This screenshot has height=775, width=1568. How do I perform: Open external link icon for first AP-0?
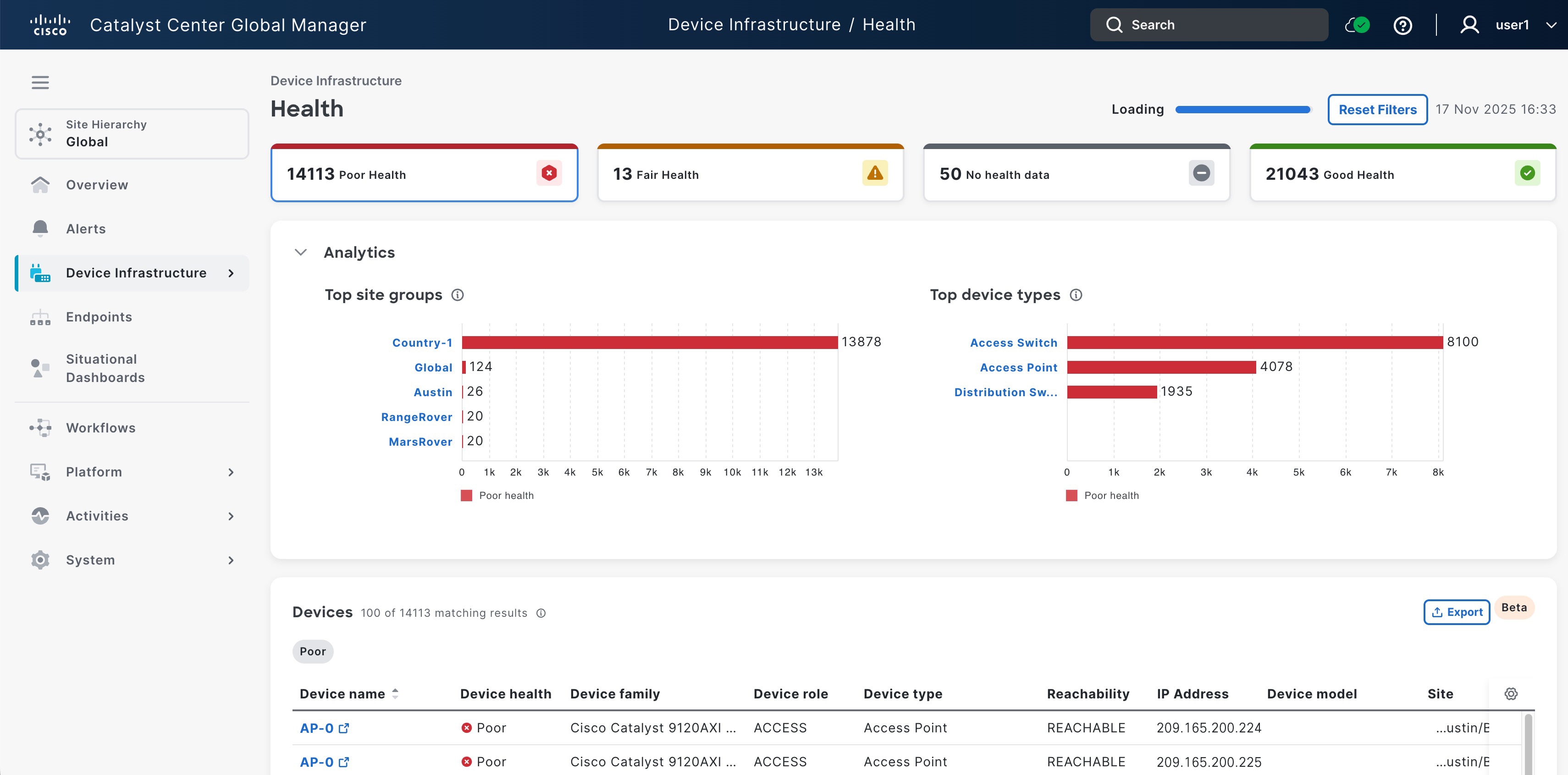(344, 728)
